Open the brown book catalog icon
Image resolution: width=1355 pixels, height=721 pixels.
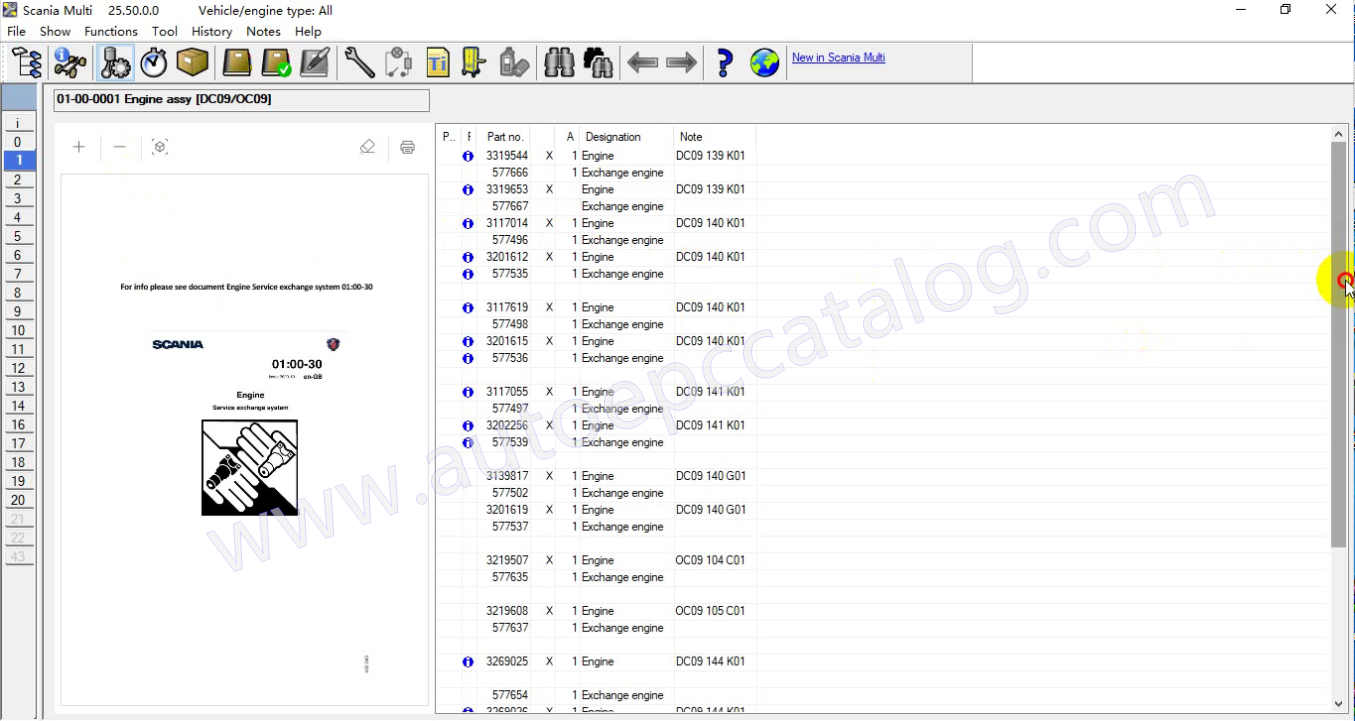pos(236,64)
